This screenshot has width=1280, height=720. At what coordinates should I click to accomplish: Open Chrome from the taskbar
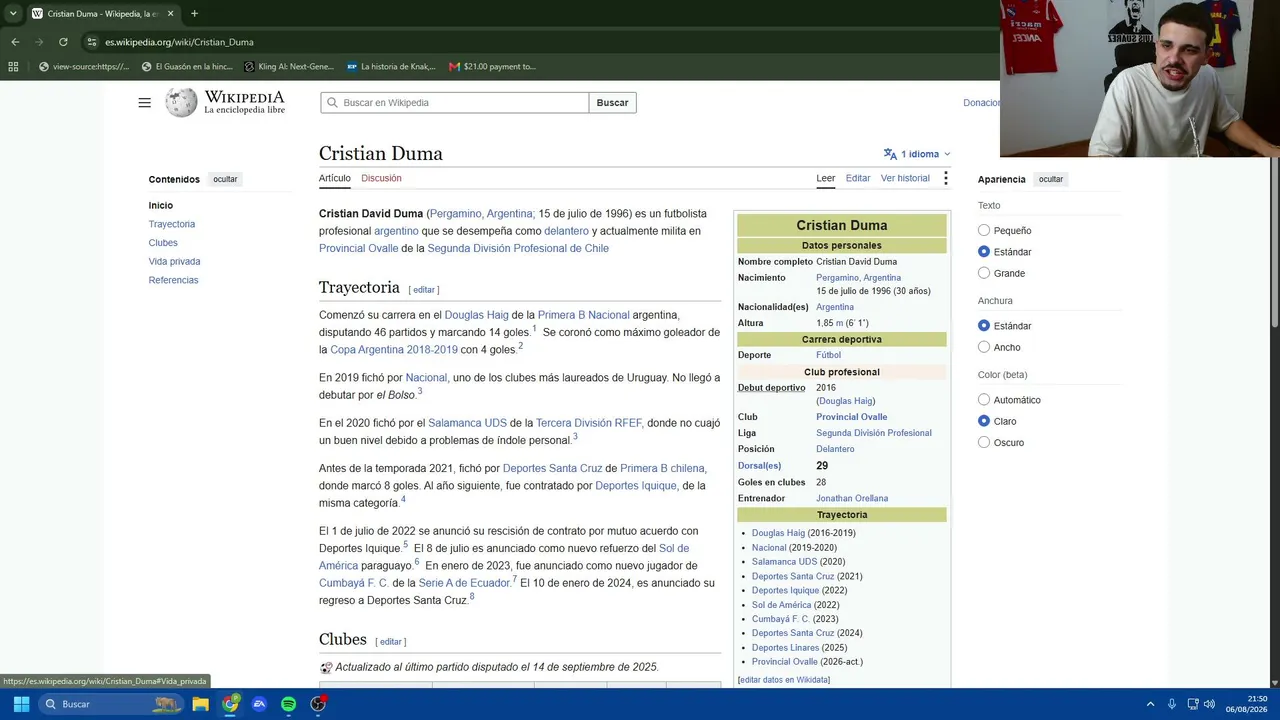pyautogui.click(x=230, y=704)
